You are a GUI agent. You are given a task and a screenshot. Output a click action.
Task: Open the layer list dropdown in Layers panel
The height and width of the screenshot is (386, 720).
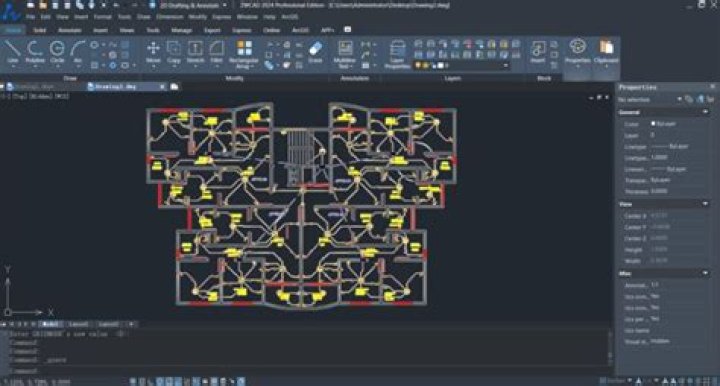click(506, 66)
